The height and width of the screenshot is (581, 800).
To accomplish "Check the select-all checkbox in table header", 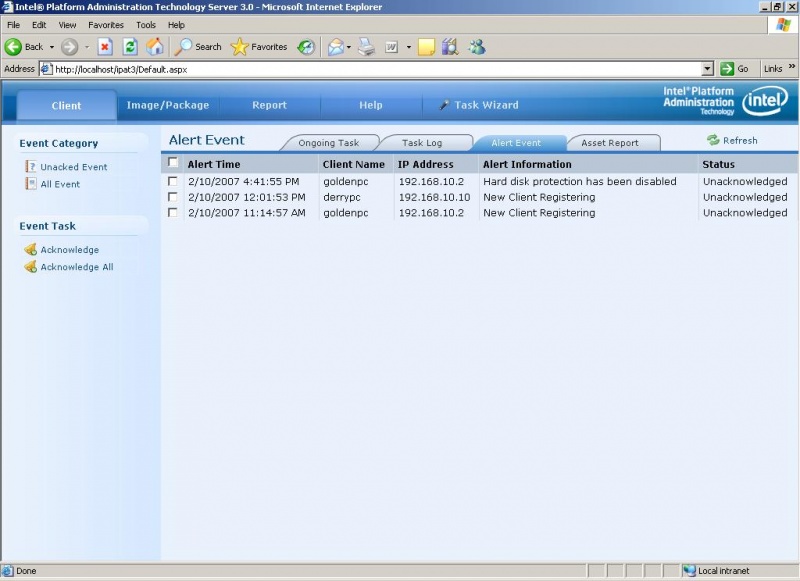I will [173, 163].
